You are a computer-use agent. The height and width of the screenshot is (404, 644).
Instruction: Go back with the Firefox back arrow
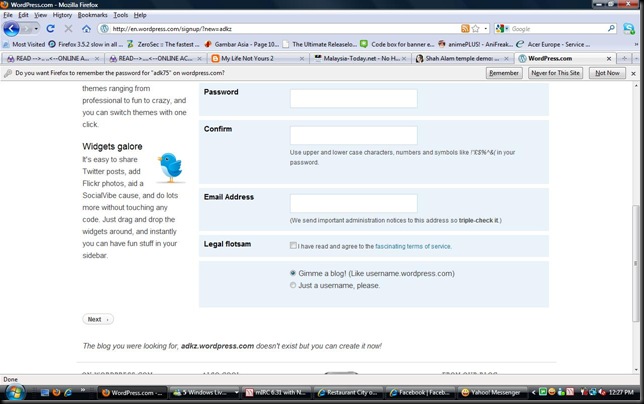[11, 29]
